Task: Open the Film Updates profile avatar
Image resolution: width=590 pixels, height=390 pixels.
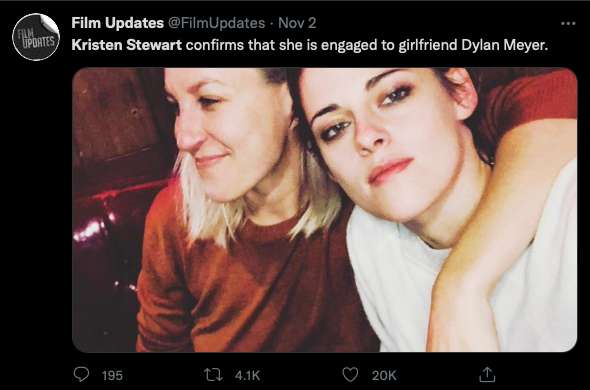Action: (x=36, y=37)
